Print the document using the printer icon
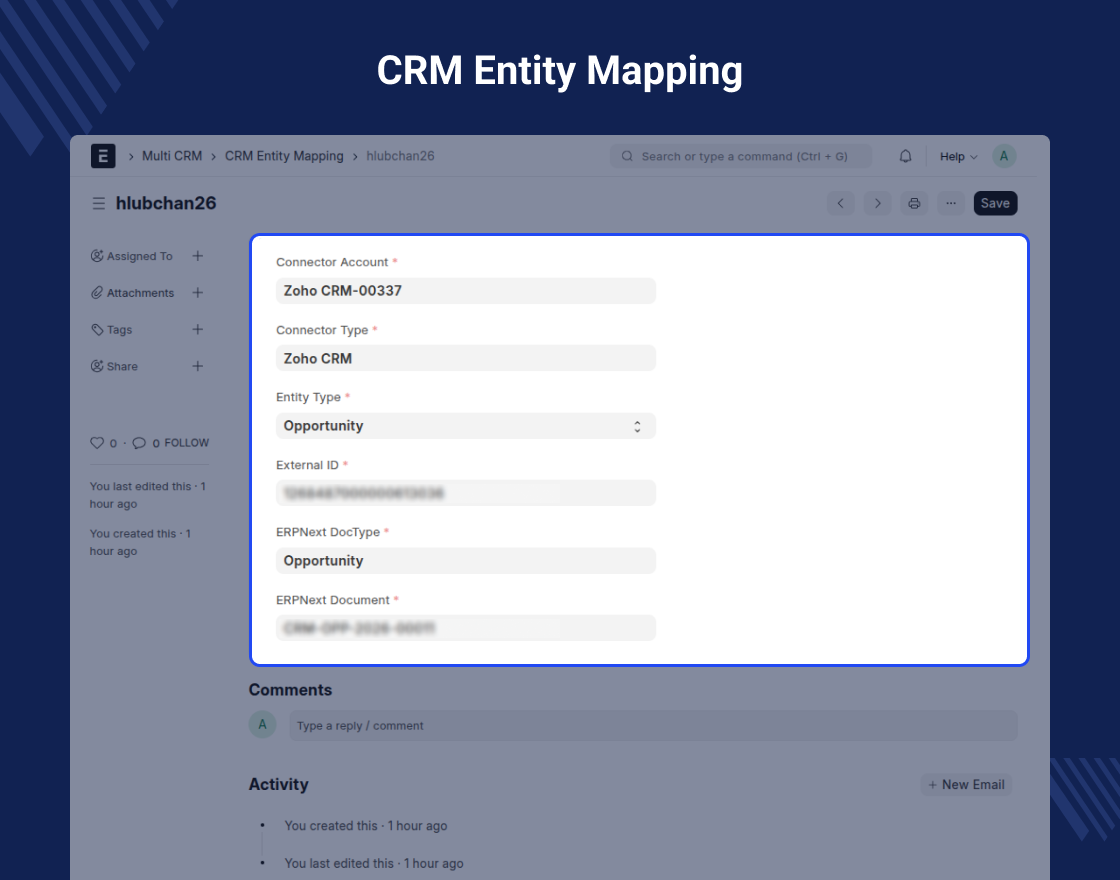Screen dimensions: 1120x880 (914, 204)
